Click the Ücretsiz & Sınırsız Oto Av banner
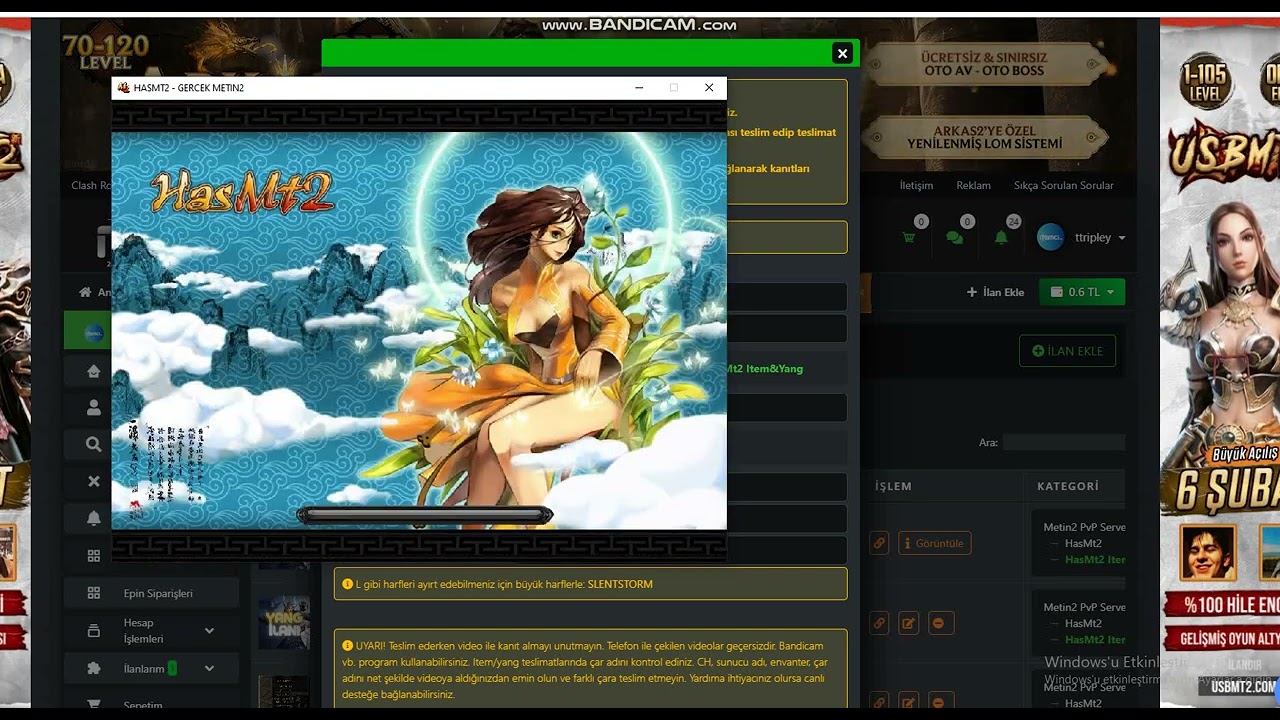1280x720 pixels. (984, 64)
